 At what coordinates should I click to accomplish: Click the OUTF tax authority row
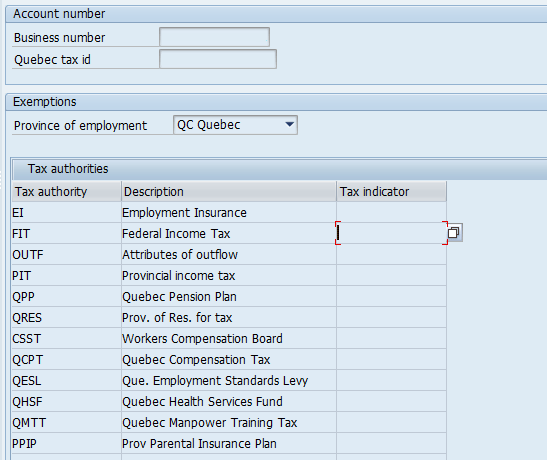[229, 254]
